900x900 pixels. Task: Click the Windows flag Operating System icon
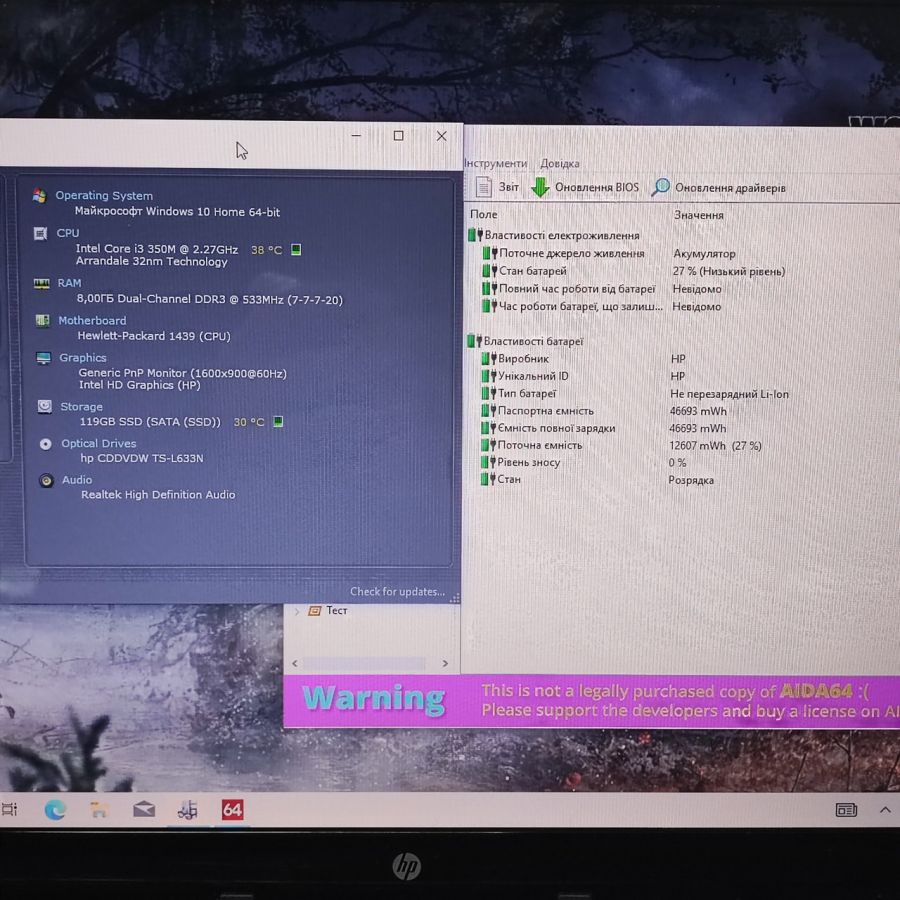click(x=39, y=196)
